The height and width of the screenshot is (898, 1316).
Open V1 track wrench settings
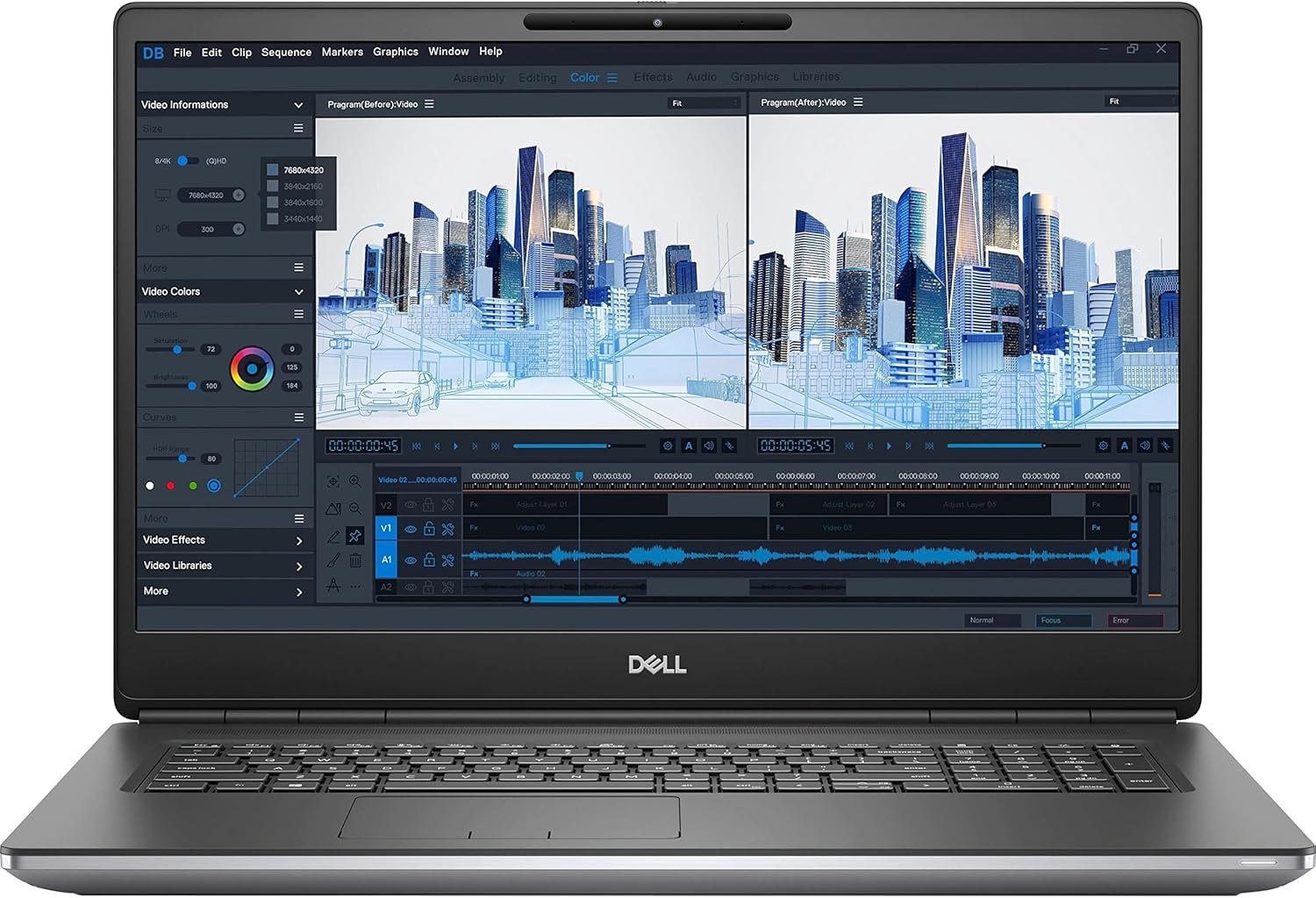(x=448, y=529)
